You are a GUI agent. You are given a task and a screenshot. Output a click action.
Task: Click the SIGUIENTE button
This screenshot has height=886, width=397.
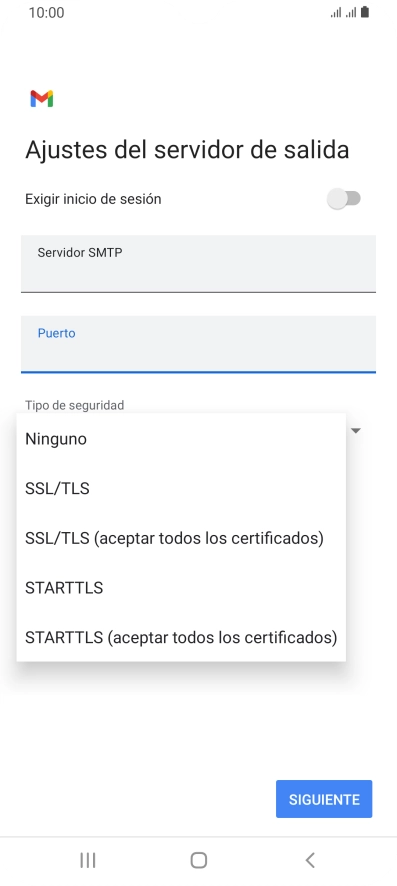tap(324, 799)
